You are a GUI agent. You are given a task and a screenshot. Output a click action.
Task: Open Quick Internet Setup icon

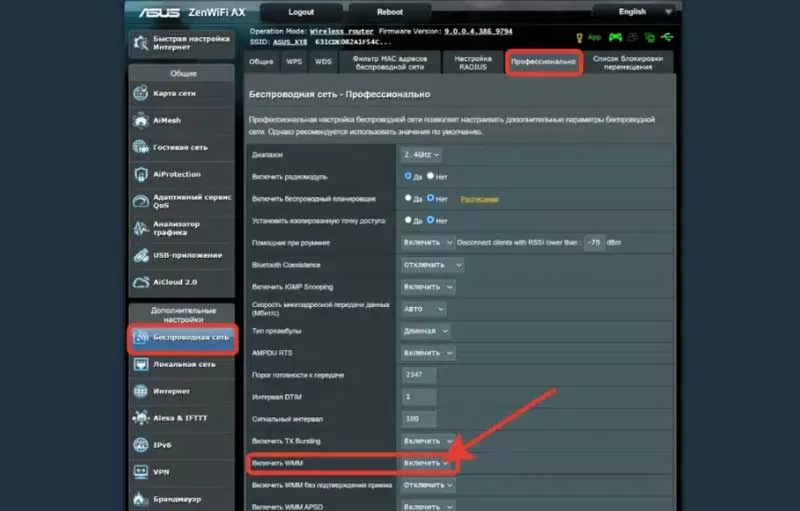point(141,43)
